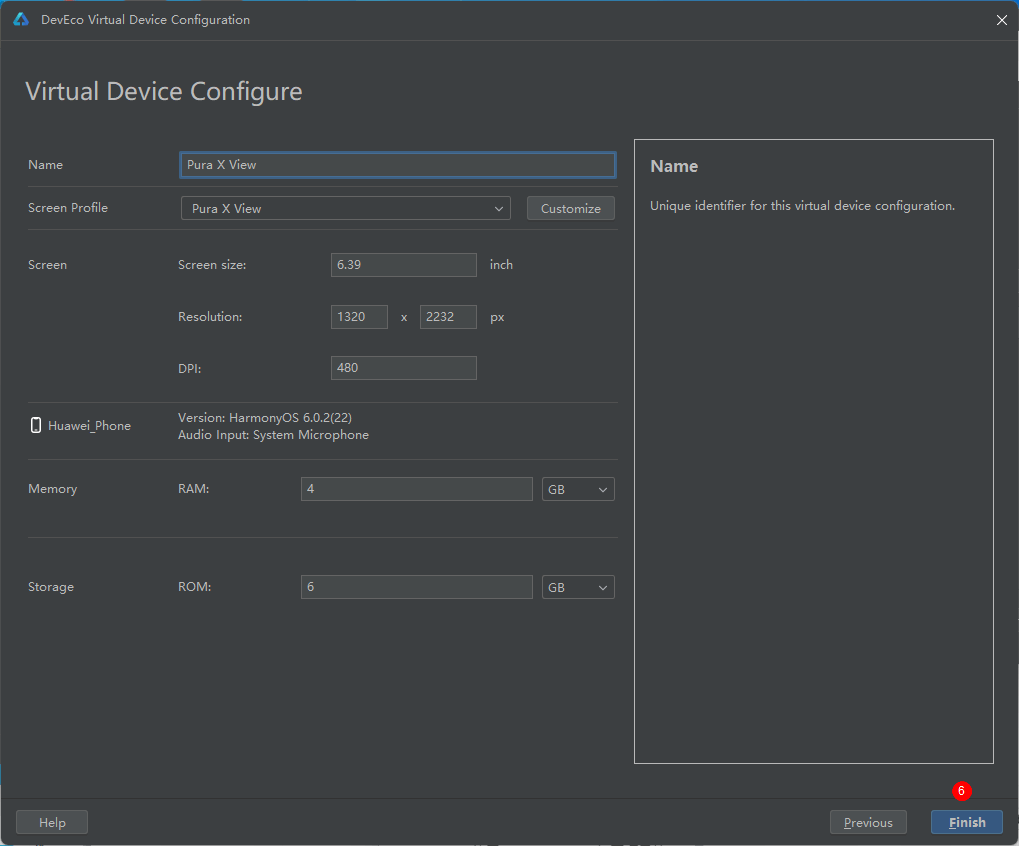Open the RAM unit GB dropdown
This screenshot has height=846, width=1019.
coord(578,489)
